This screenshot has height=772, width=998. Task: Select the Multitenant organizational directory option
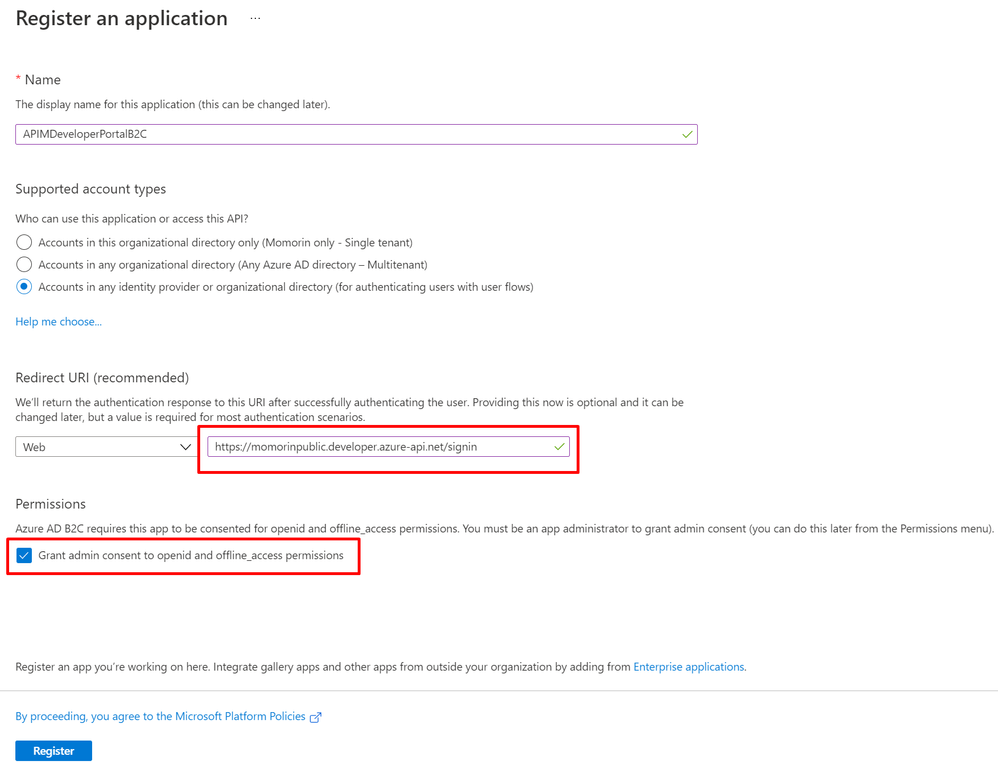coord(24,265)
